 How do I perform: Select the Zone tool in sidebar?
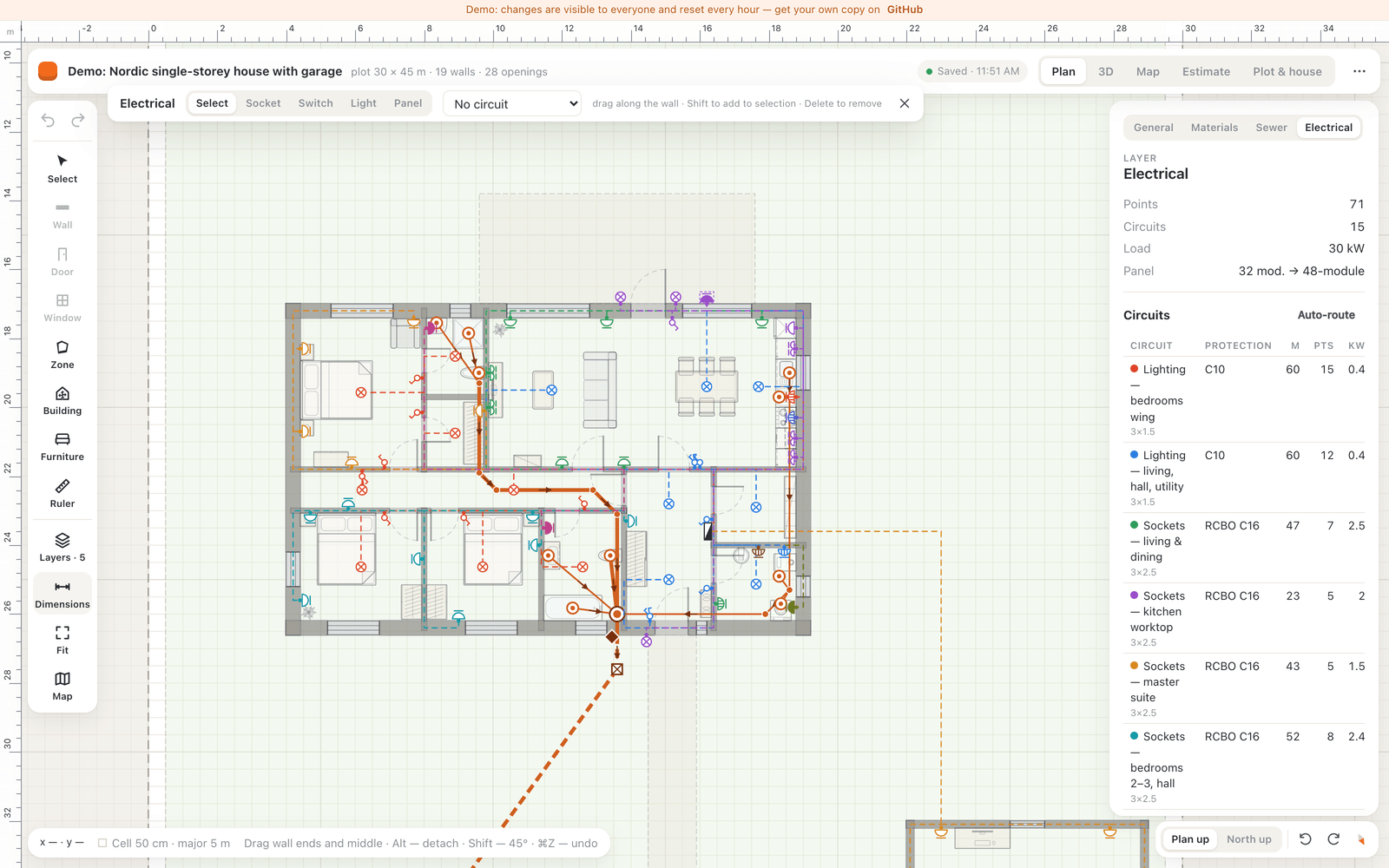tap(63, 354)
